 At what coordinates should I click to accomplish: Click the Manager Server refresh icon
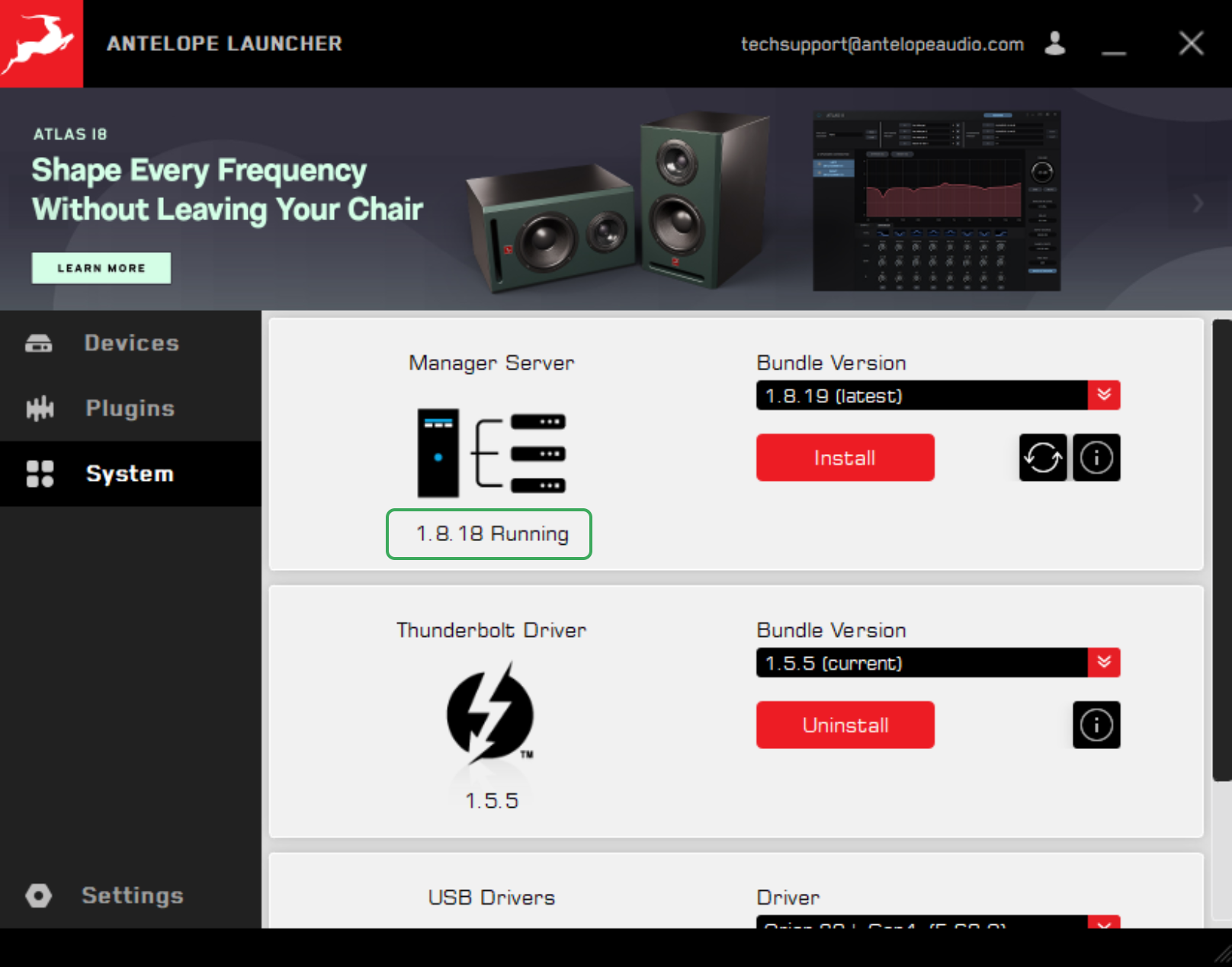point(1042,457)
